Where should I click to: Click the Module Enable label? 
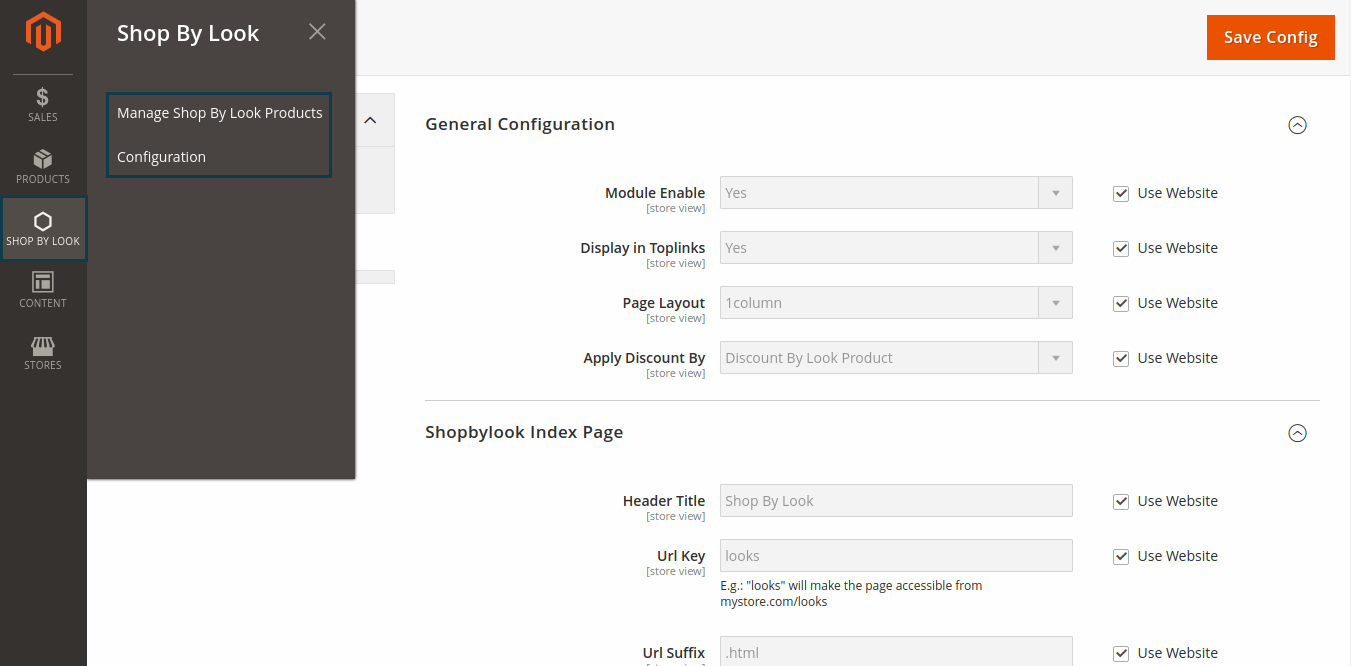pyautogui.click(x=655, y=193)
